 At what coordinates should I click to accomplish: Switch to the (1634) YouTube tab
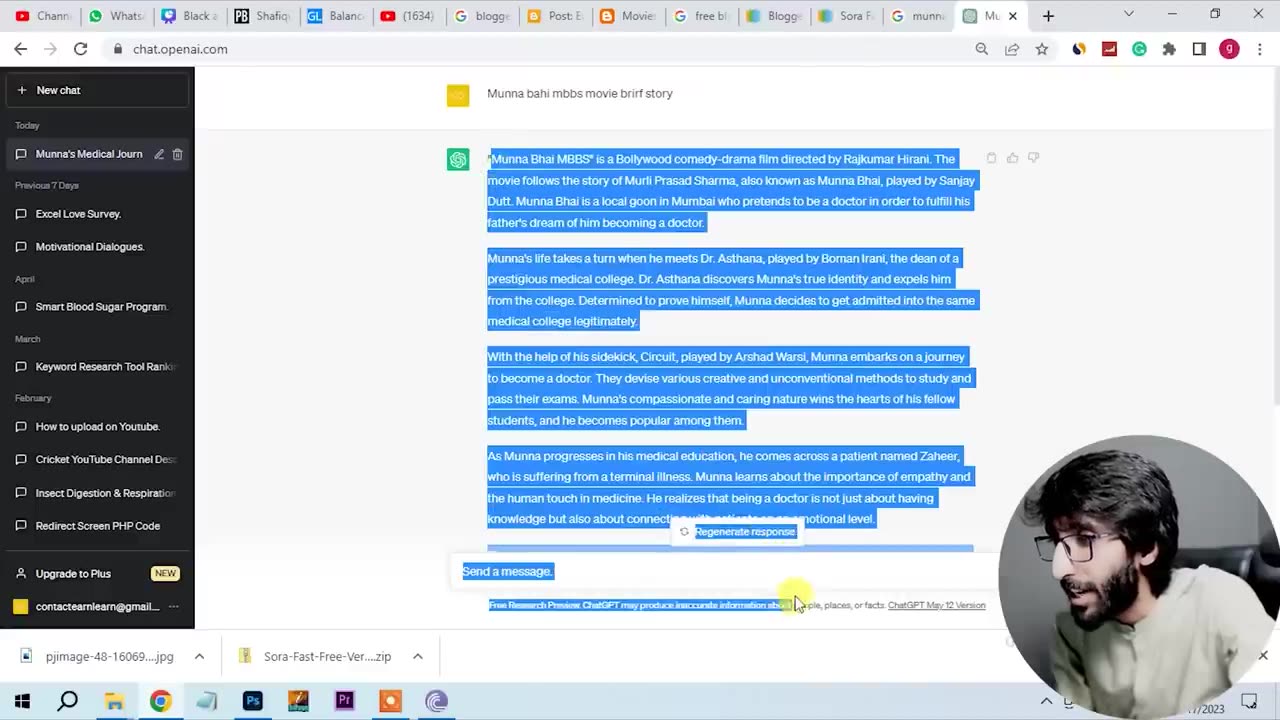pyautogui.click(x=408, y=16)
